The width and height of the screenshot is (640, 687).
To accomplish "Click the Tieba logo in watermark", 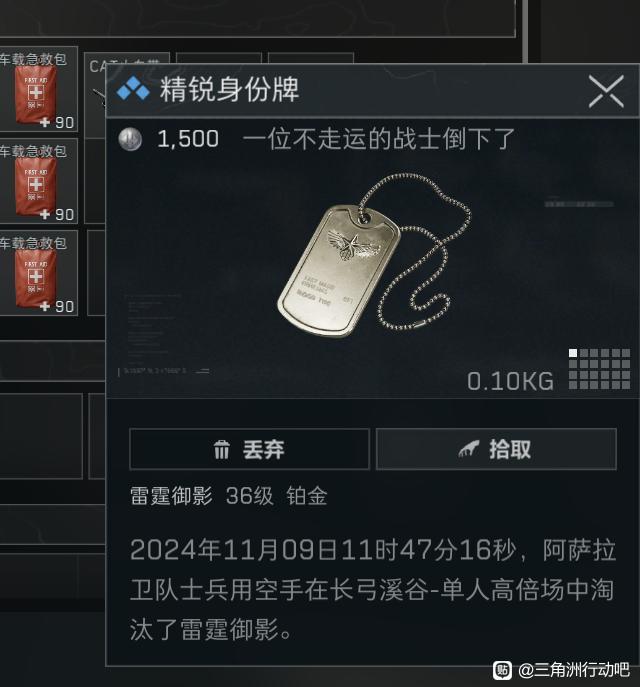I will click(x=502, y=670).
